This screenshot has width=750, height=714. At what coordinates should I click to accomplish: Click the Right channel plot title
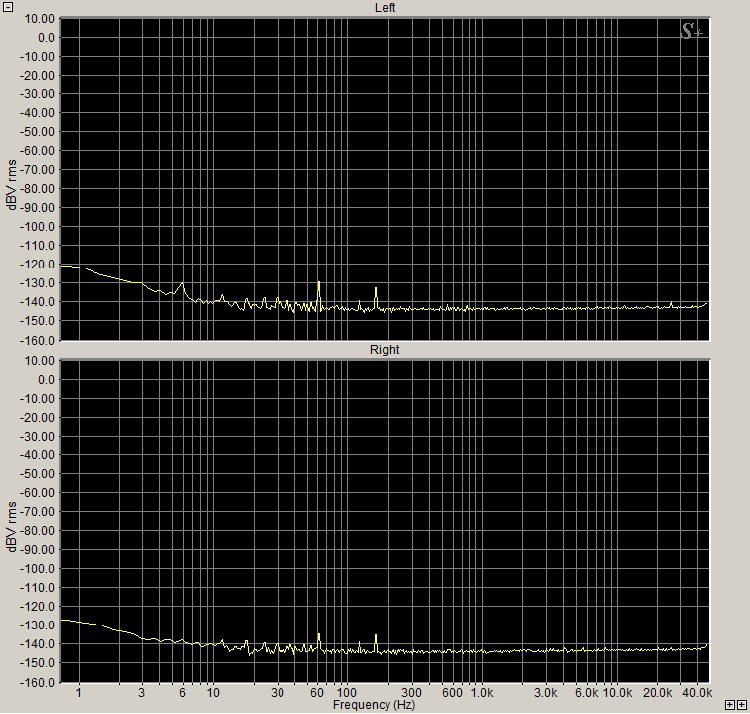385,350
